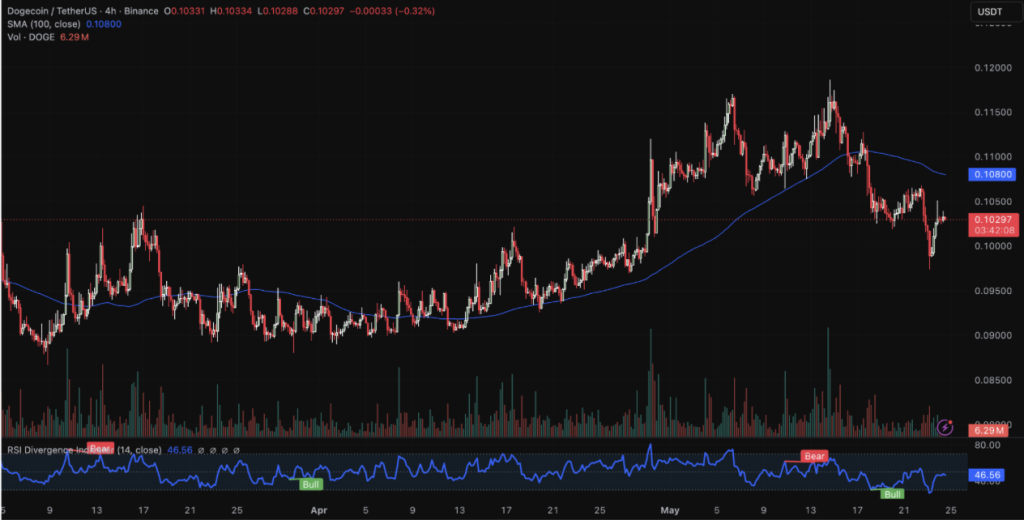Open the USDT currency selector
The height and width of the screenshot is (520, 1024).
(x=993, y=11)
